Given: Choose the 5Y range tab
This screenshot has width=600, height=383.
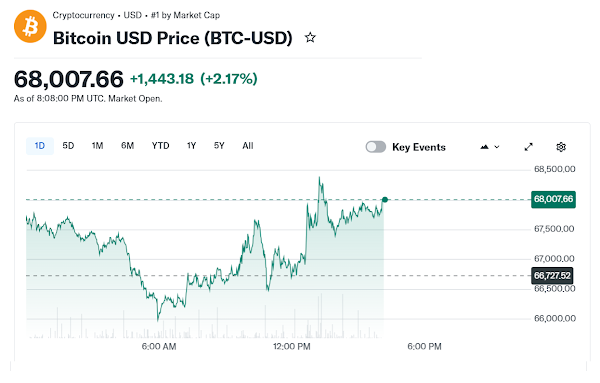Looking at the screenshot, I should [x=219, y=146].
